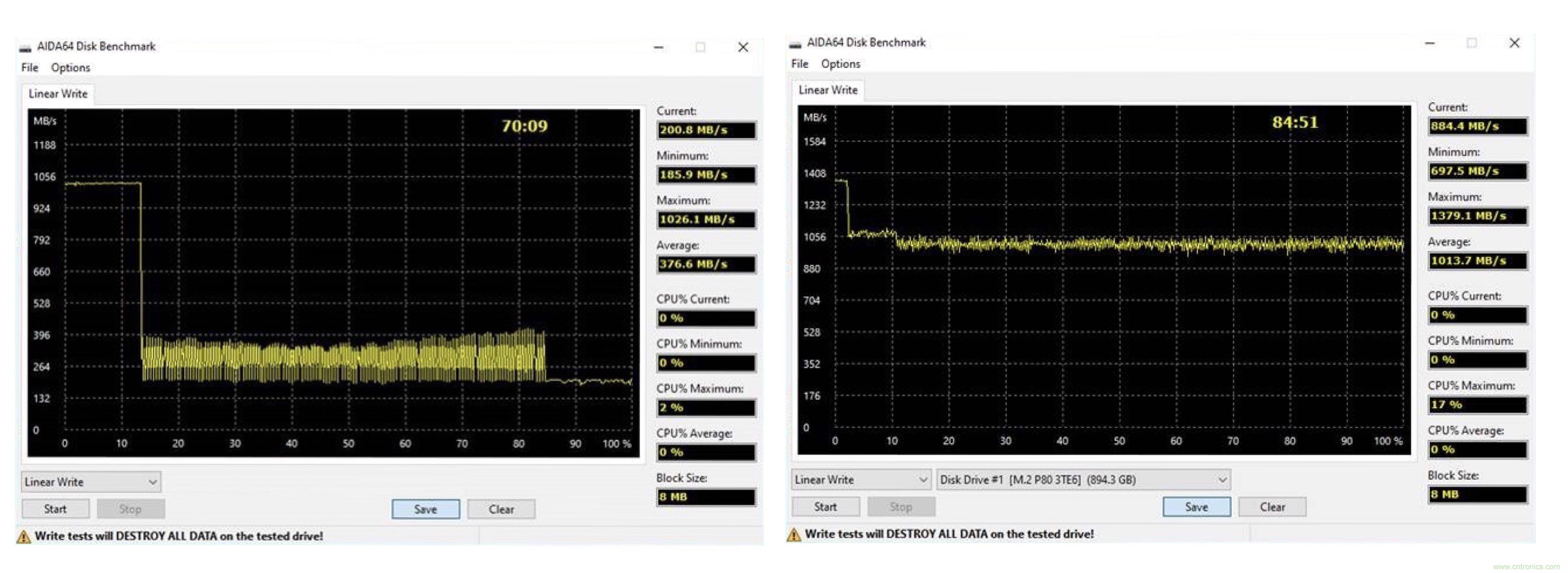Click Current value 200.8 MB/s field
1568x573 pixels.
(706, 130)
